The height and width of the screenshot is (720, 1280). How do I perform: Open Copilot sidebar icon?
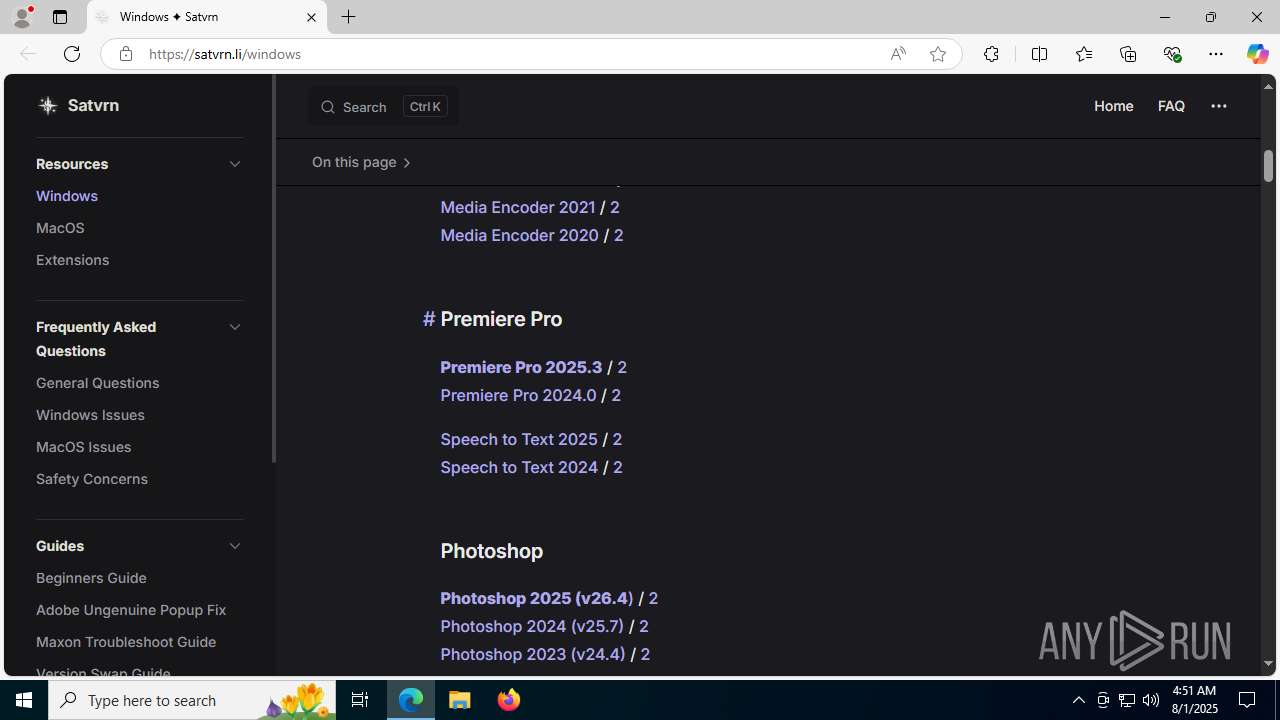pyautogui.click(x=1257, y=54)
